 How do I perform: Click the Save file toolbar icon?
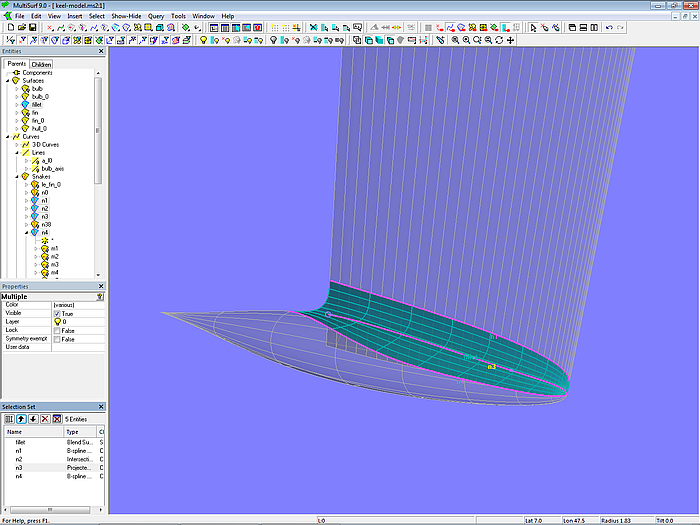pos(33,28)
